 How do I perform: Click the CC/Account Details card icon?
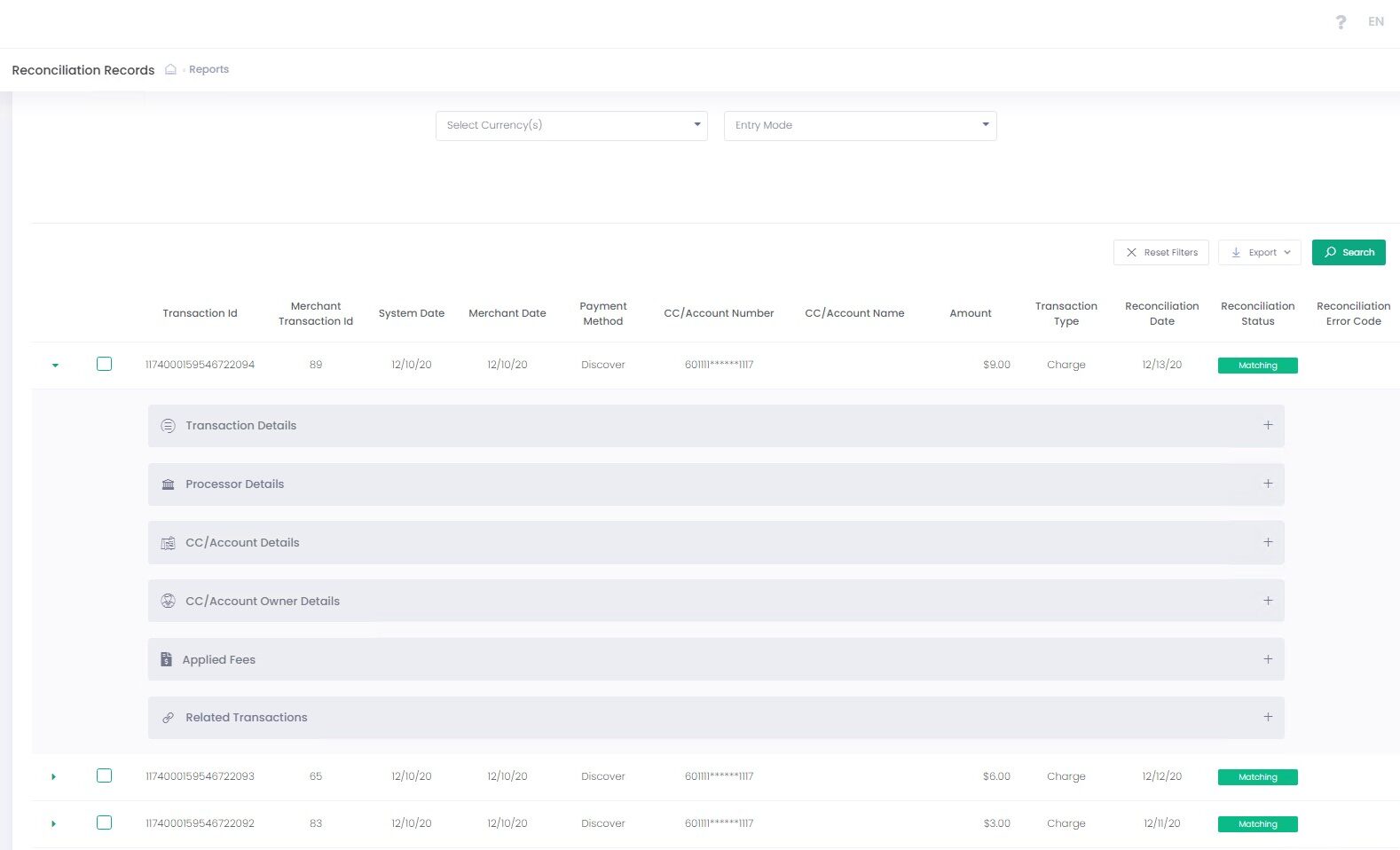click(x=168, y=543)
